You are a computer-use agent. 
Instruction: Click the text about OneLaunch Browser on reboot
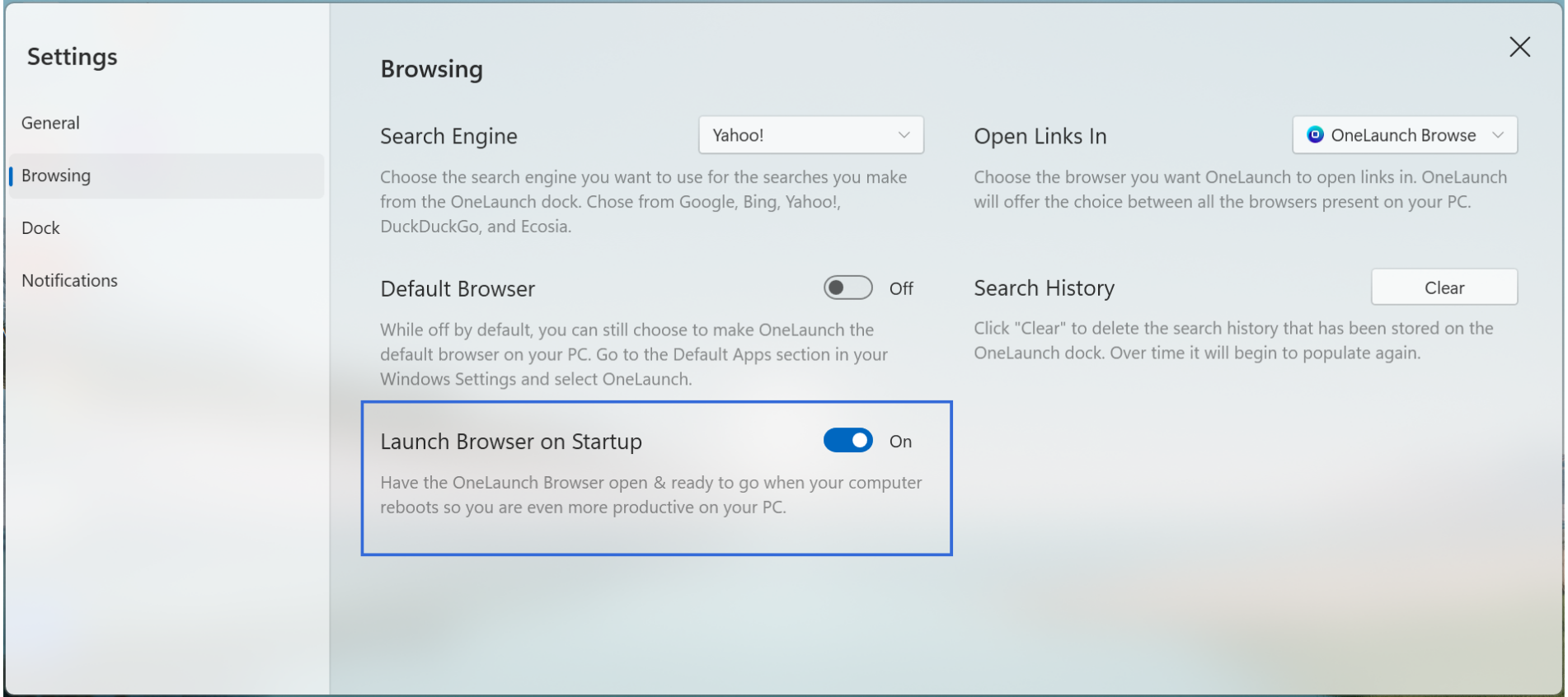651,495
